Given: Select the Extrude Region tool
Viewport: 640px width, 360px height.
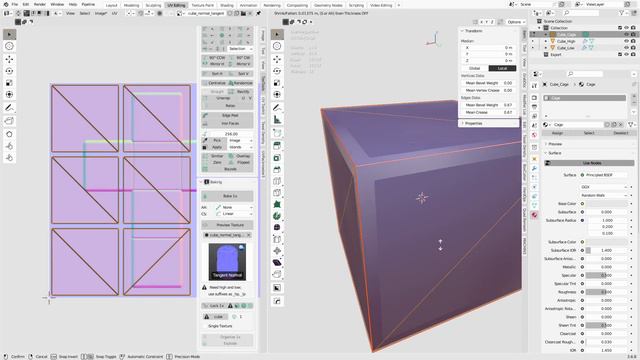Looking at the screenshot, I should click(x=277, y=146).
